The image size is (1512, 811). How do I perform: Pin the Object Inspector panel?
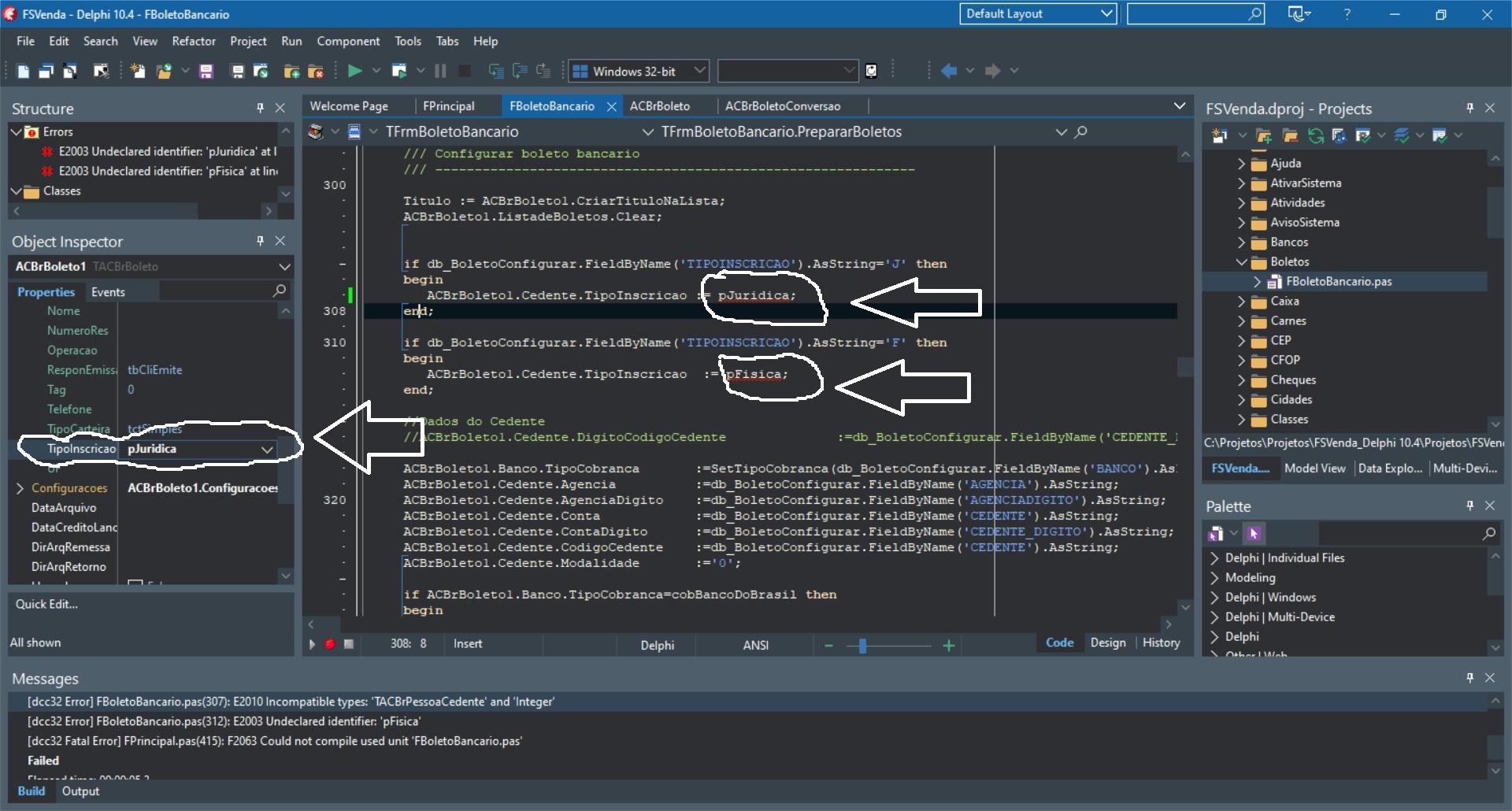pos(260,241)
